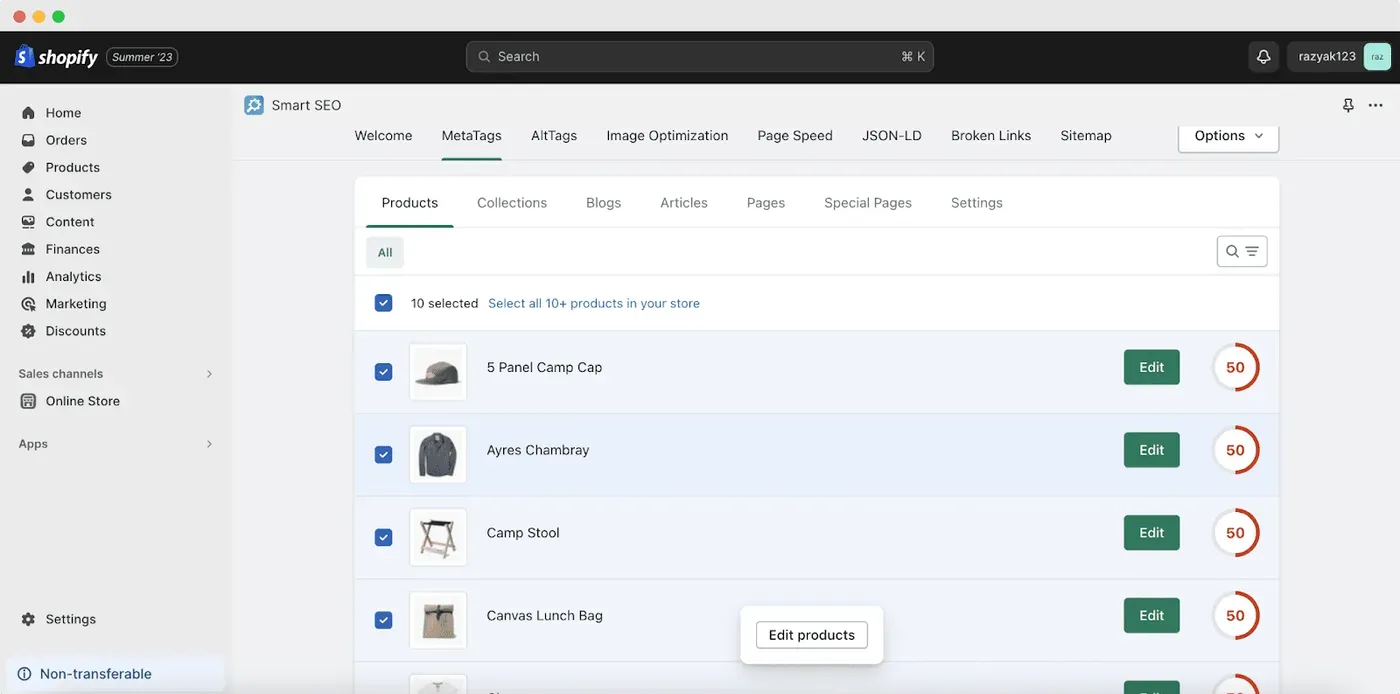Uncheck the select-all products checkbox
Screen dimensions: 1400x694
(383, 302)
